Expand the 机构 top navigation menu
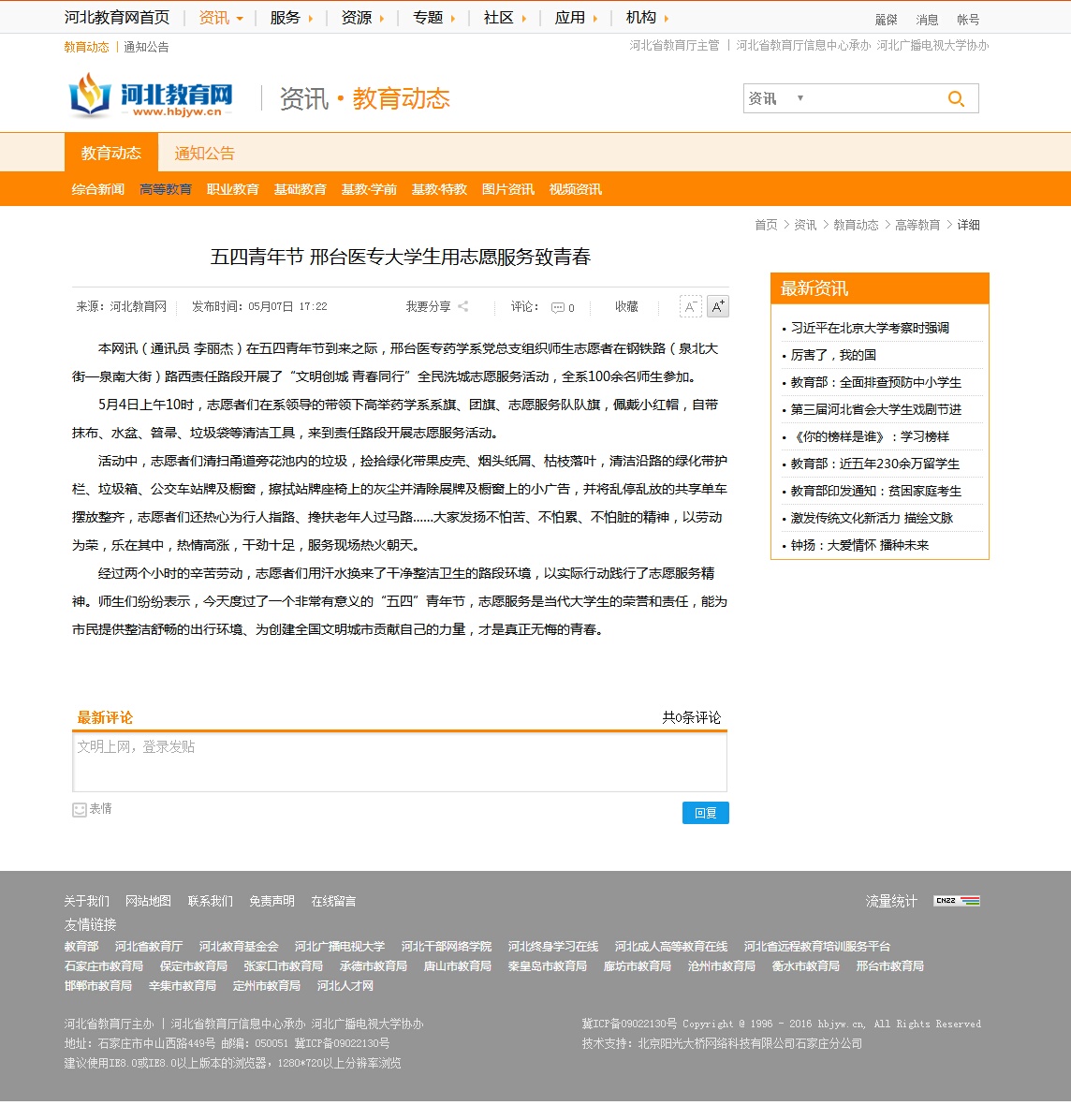Image resolution: width=1071 pixels, height=1120 pixels. (x=647, y=18)
